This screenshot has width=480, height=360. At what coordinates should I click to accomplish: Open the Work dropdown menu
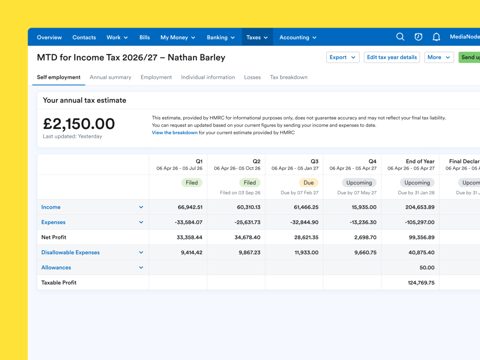coord(117,37)
